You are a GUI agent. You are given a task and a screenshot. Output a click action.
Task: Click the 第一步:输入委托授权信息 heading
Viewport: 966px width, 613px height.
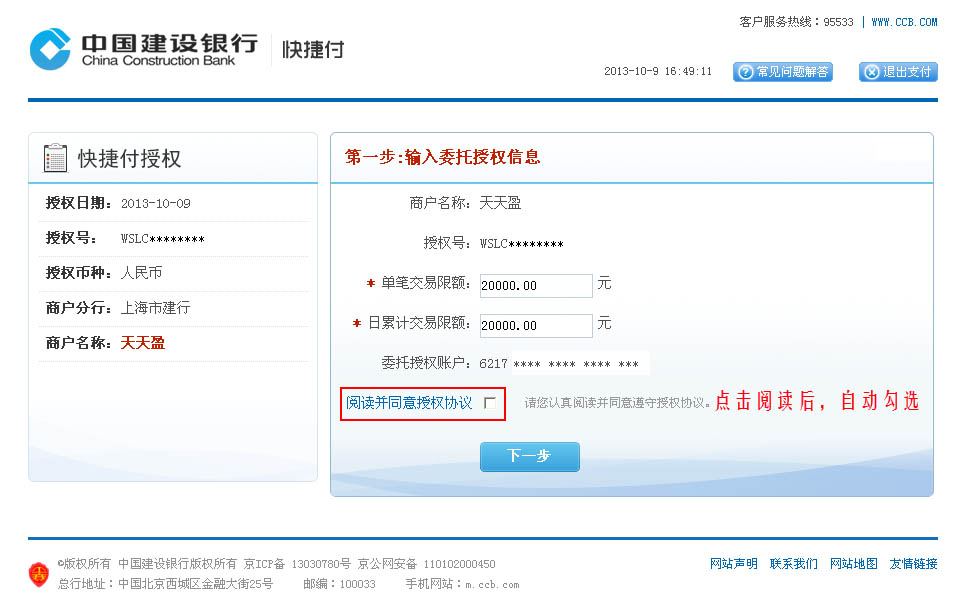(x=443, y=157)
